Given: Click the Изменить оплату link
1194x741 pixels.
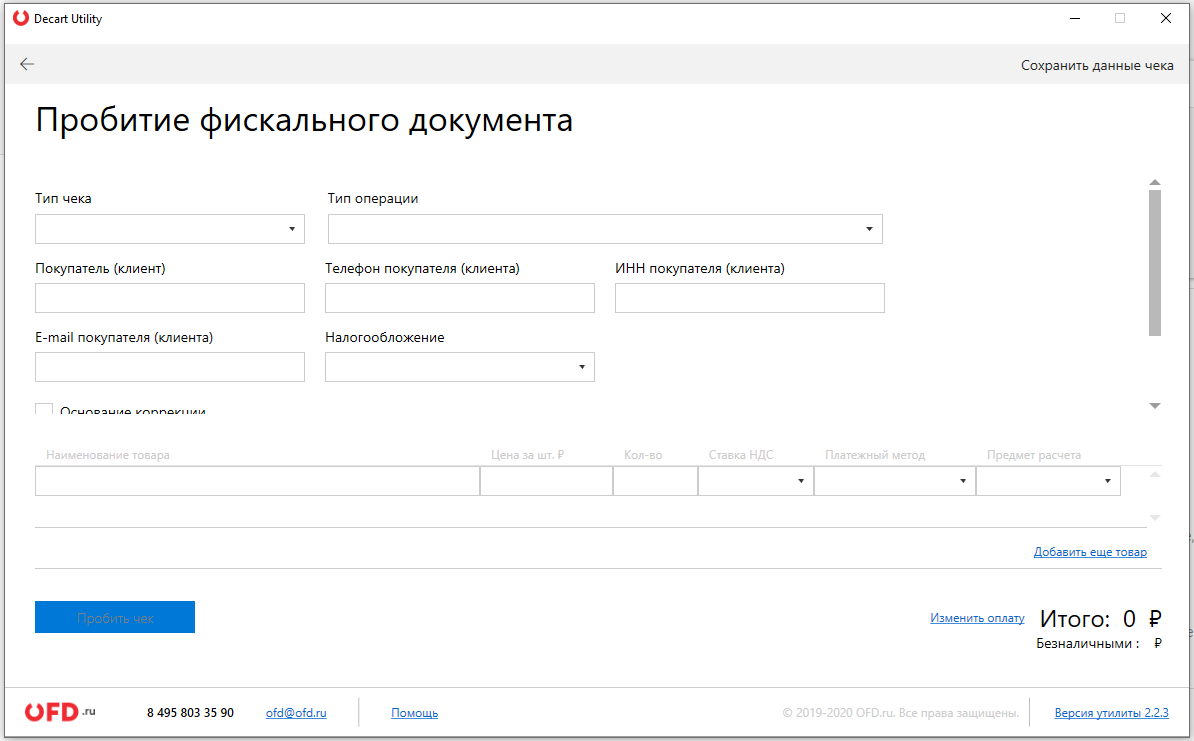Looking at the screenshot, I should 977,618.
